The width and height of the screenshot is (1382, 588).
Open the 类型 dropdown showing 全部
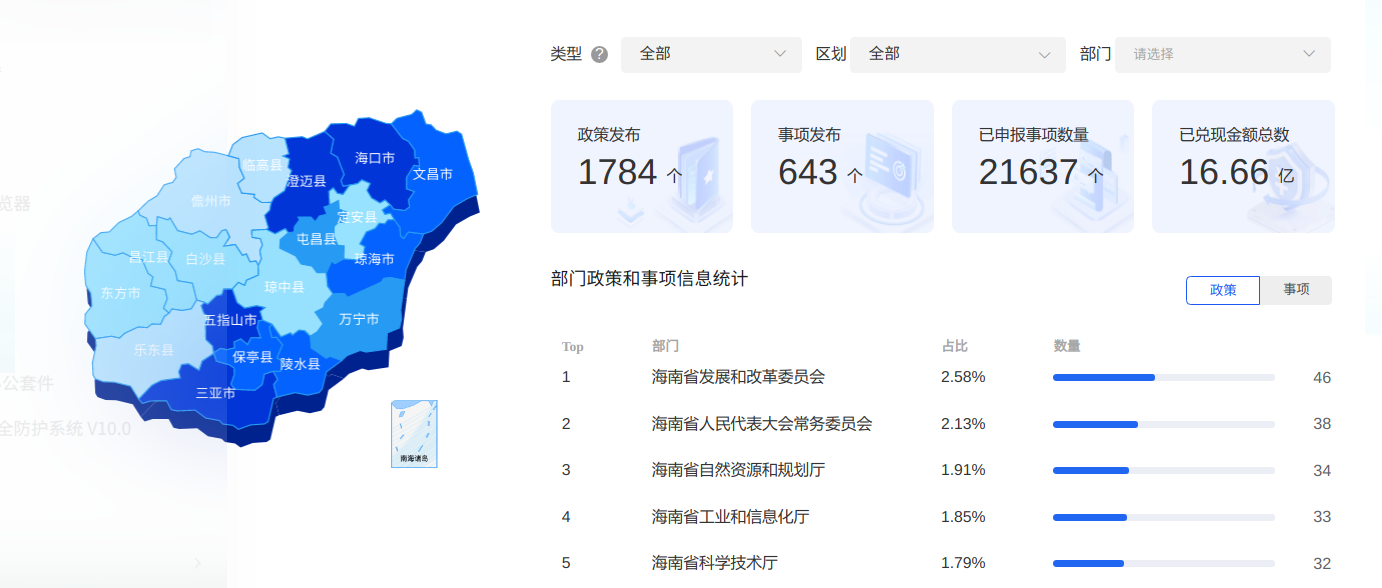point(711,54)
